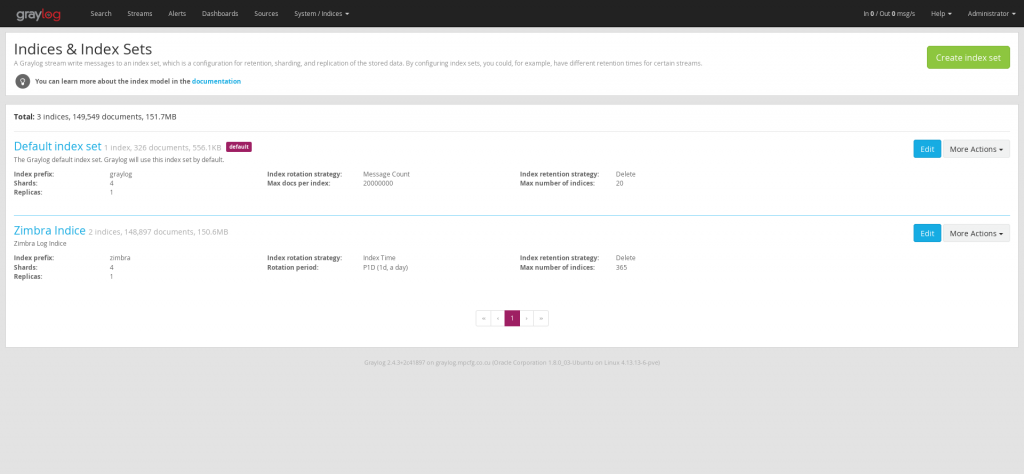
Task: Click the default badge label
Action: [x=238, y=147]
